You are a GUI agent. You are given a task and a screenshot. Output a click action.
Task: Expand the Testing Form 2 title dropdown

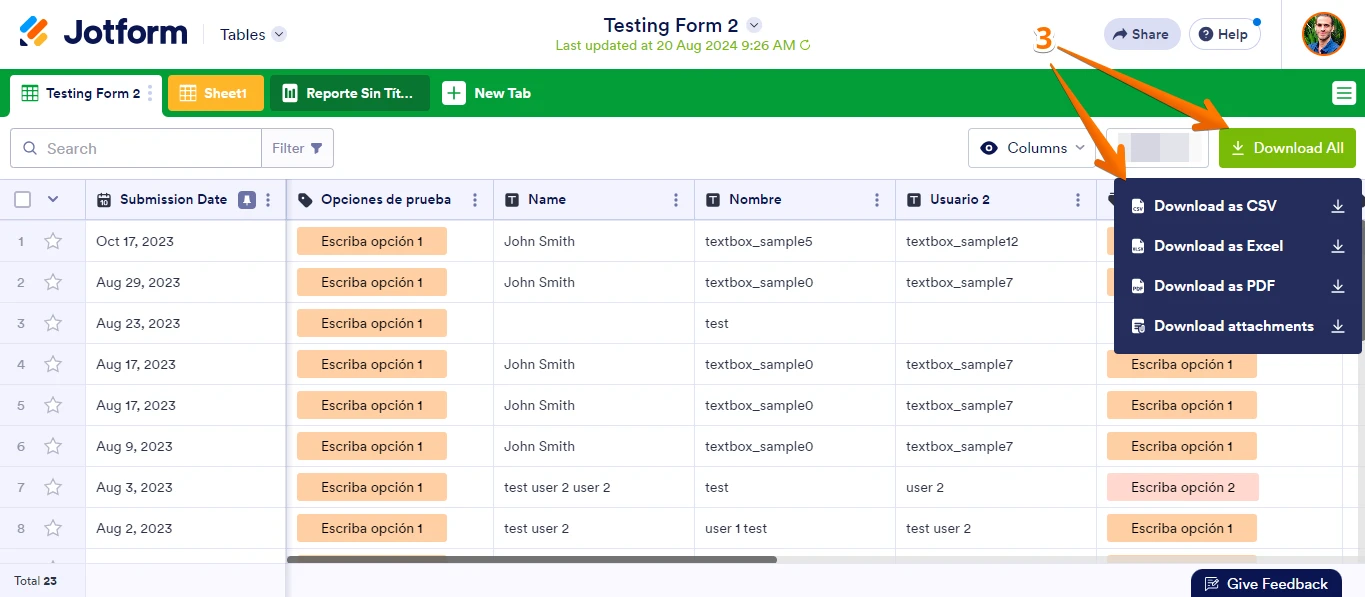pos(754,25)
